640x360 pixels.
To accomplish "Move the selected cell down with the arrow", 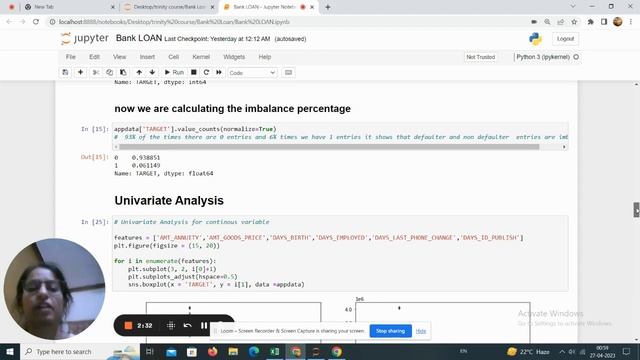I will pos(152,72).
